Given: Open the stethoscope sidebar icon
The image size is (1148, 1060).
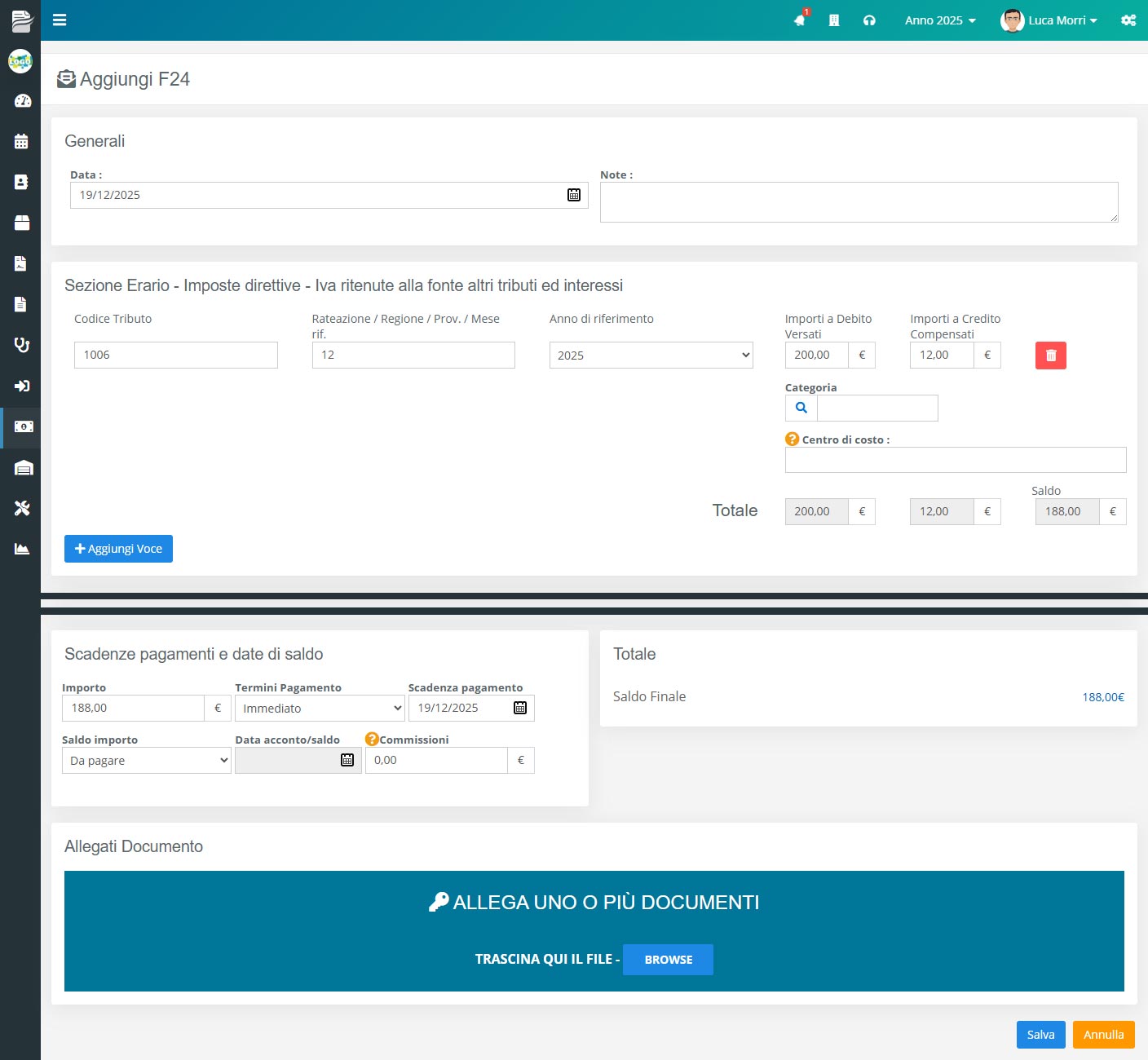Looking at the screenshot, I should [22, 345].
